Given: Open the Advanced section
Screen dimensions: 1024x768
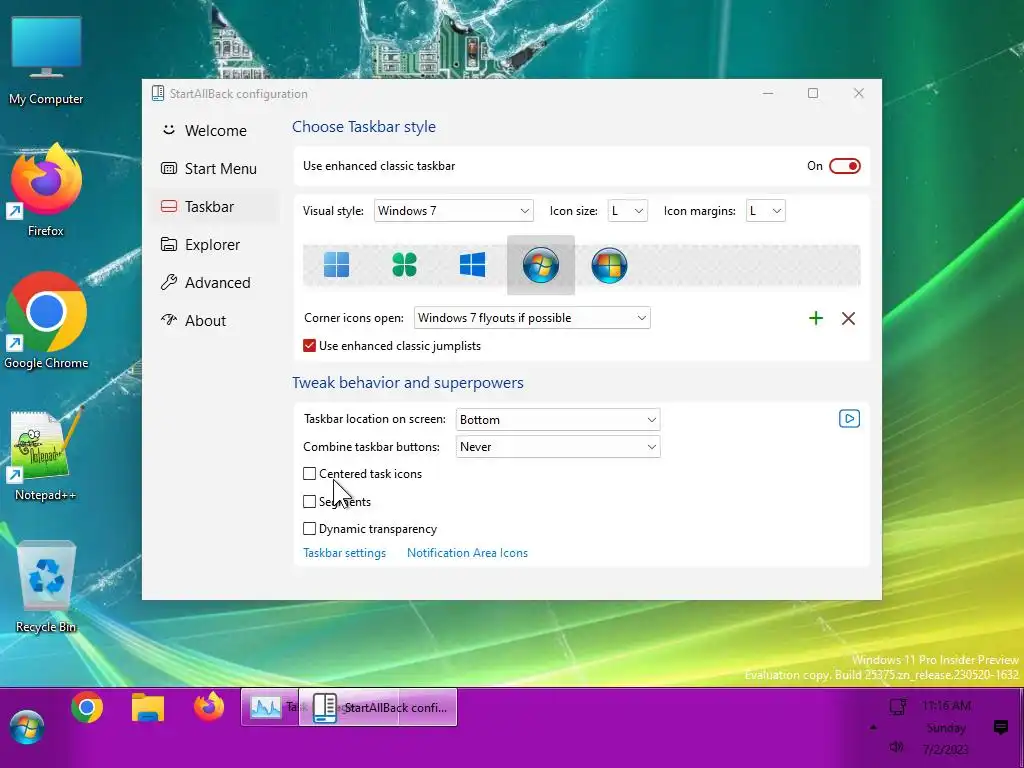Looking at the screenshot, I should coord(214,282).
